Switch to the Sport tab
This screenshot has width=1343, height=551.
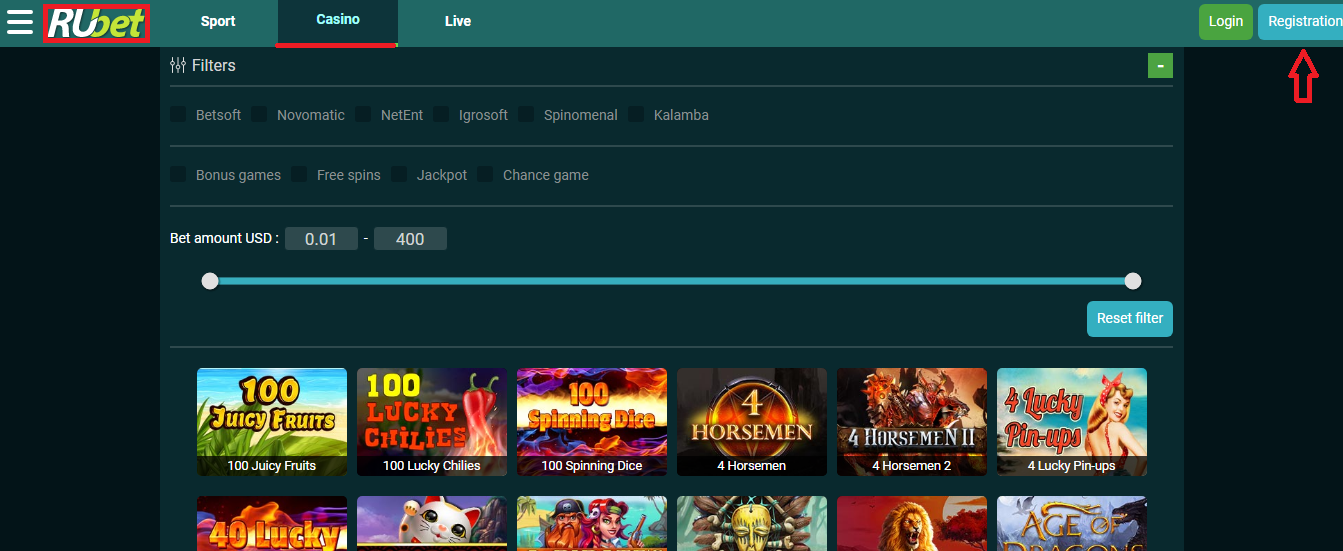pos(218,21)
